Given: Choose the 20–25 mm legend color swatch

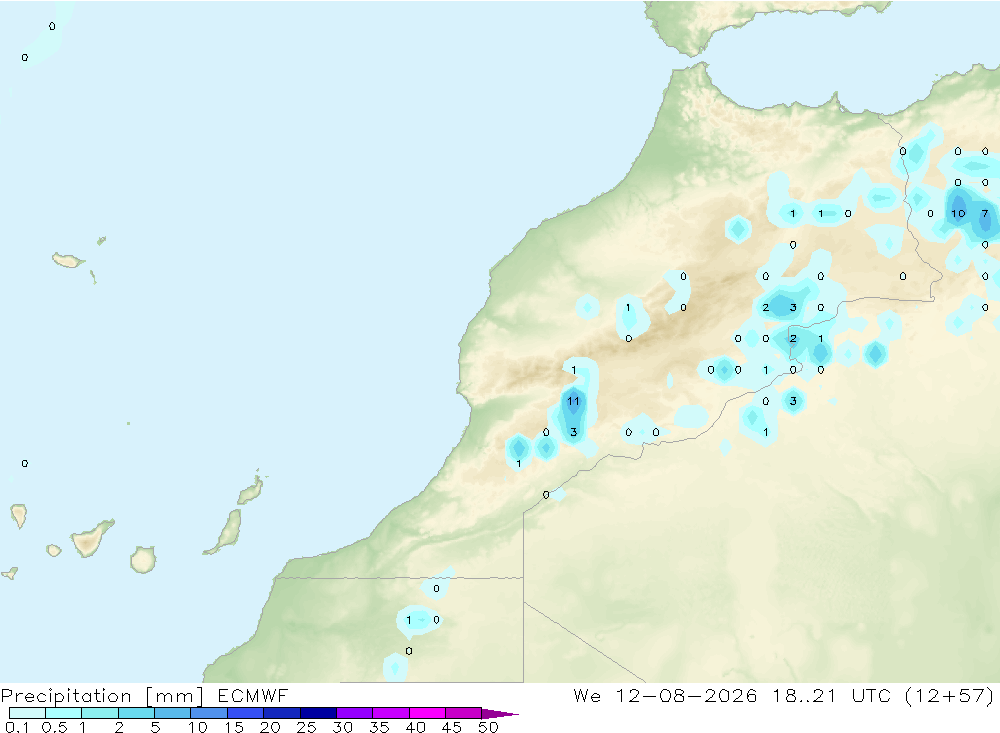Looking at the screenshot, I should coord(282,713).
